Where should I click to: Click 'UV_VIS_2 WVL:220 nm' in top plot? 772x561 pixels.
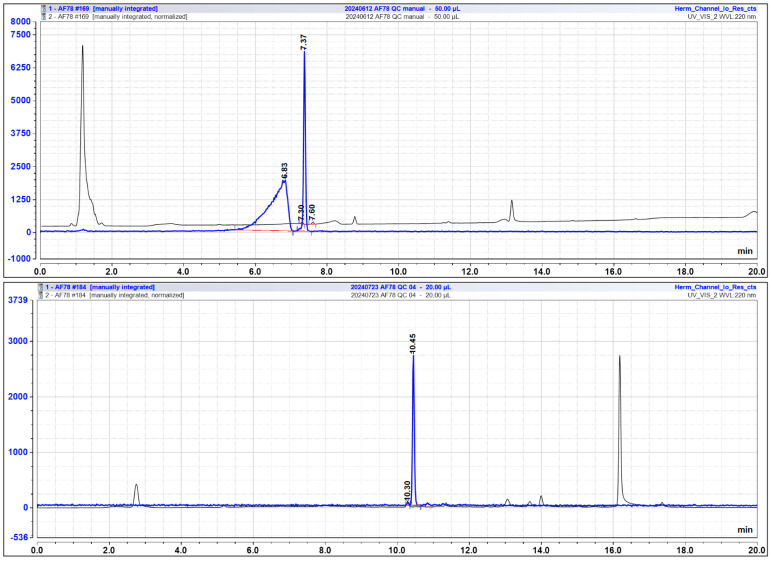click(x=722, y=17)
